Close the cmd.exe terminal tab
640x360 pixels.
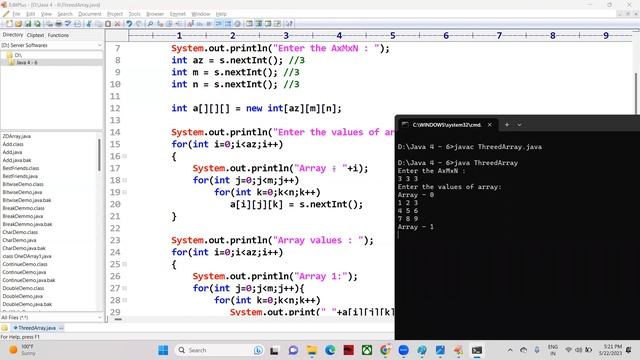coord(489,124)
